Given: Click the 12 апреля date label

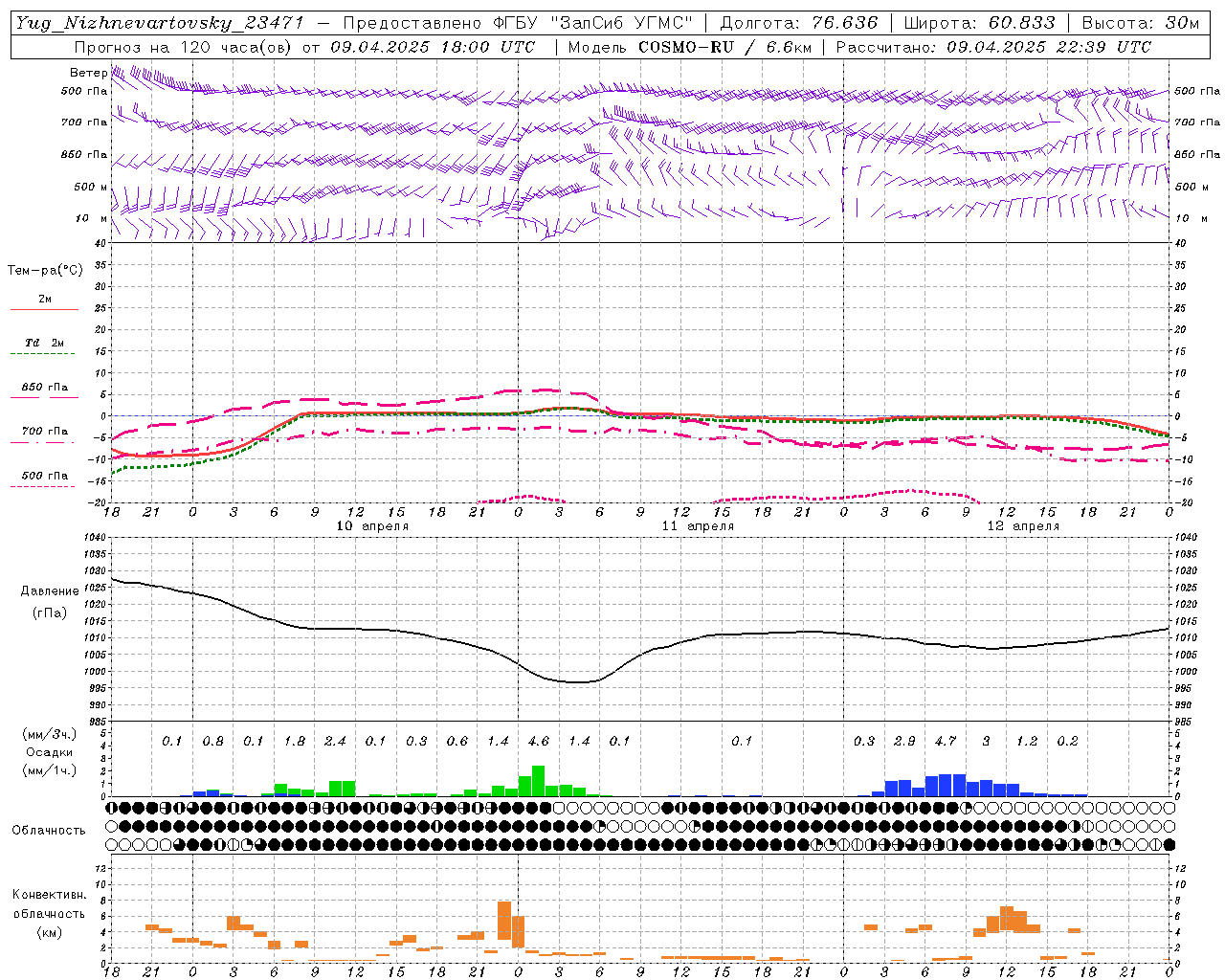Looking at the screenshot, I should pyautogui.click(x=1023, y=526).
